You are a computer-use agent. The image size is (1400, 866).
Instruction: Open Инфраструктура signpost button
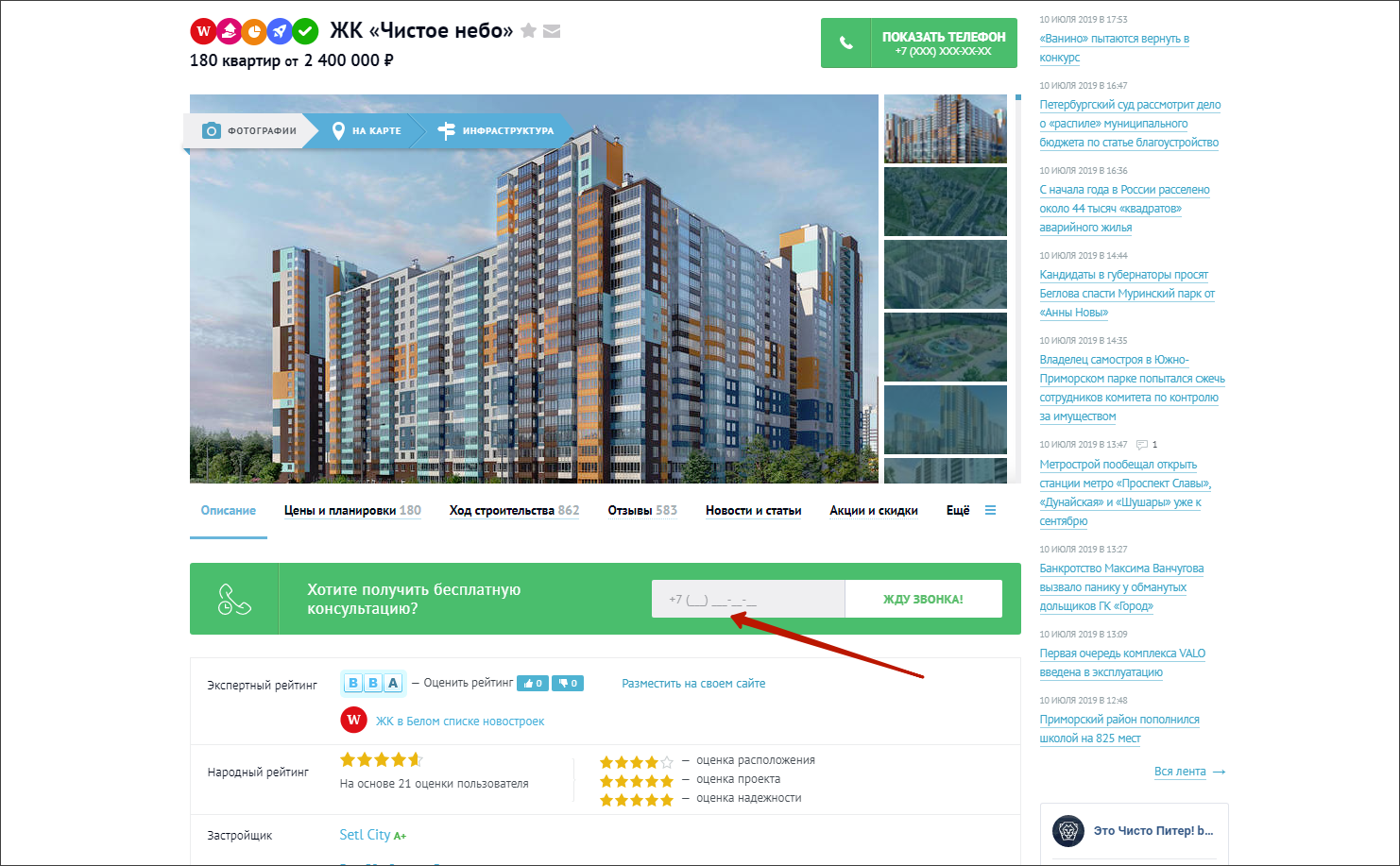point(497,130)
